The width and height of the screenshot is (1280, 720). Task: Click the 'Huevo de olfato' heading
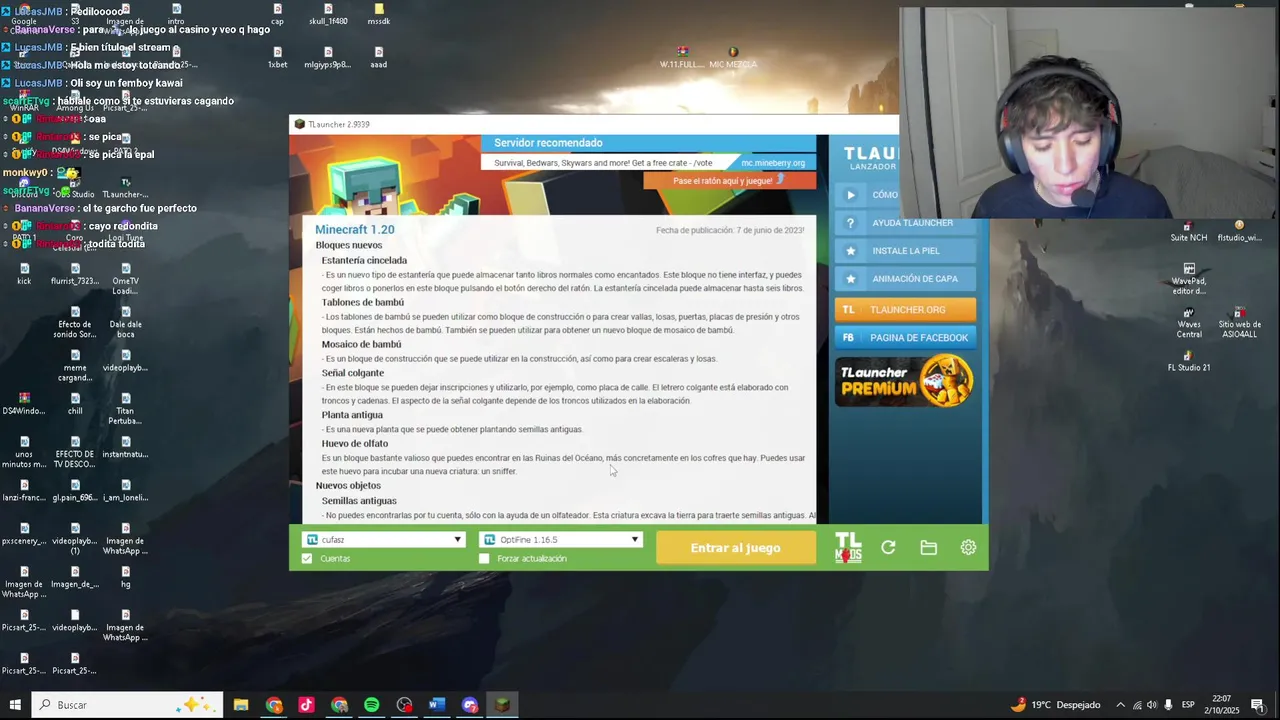coord(355,443)
